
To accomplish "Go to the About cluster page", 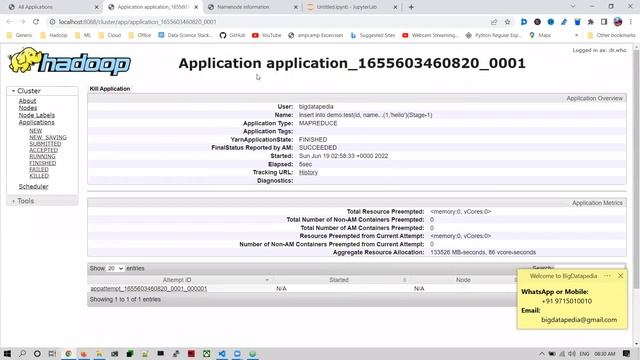I will click(x=27, y=101).
